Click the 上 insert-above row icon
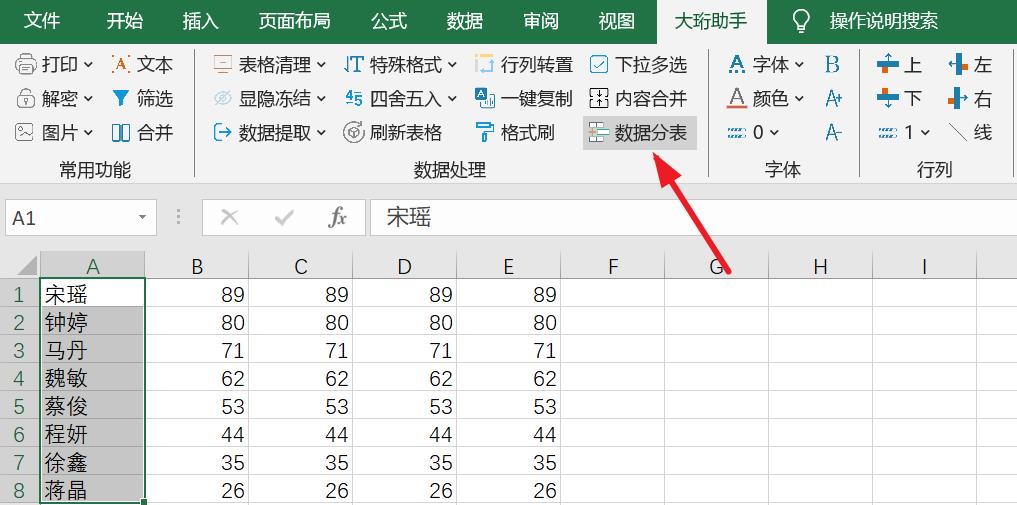This screenshot has width=1017, height=505. [887, 64]
